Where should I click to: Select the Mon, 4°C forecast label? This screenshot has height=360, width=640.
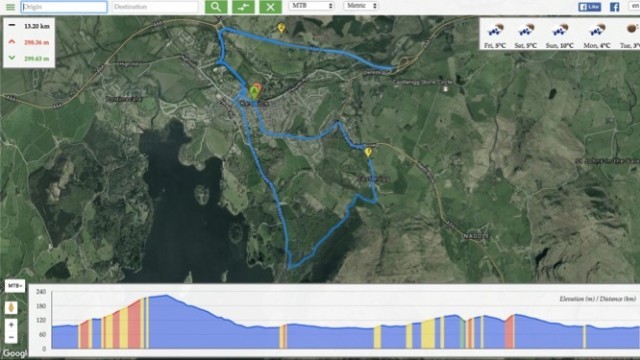597,46
